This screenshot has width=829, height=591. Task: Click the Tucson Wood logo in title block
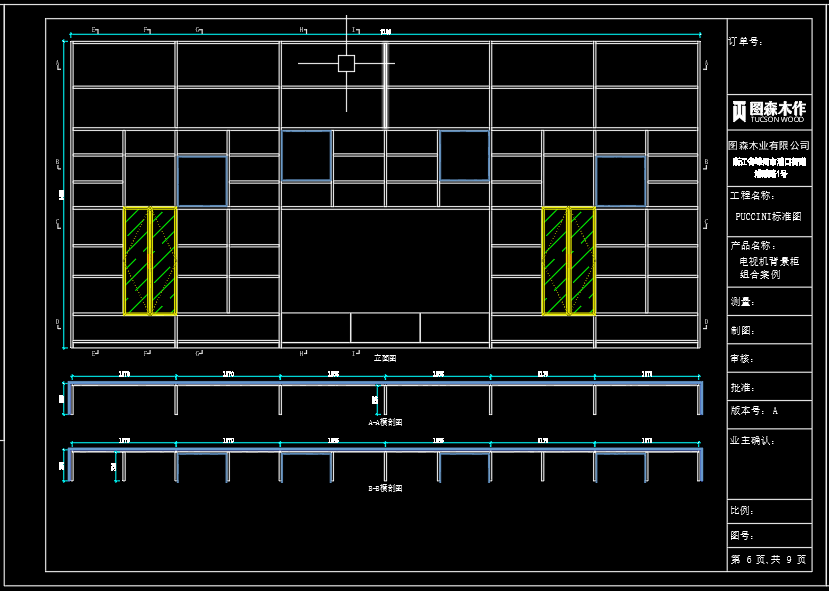pyautogui.click(x=768, y=110)
